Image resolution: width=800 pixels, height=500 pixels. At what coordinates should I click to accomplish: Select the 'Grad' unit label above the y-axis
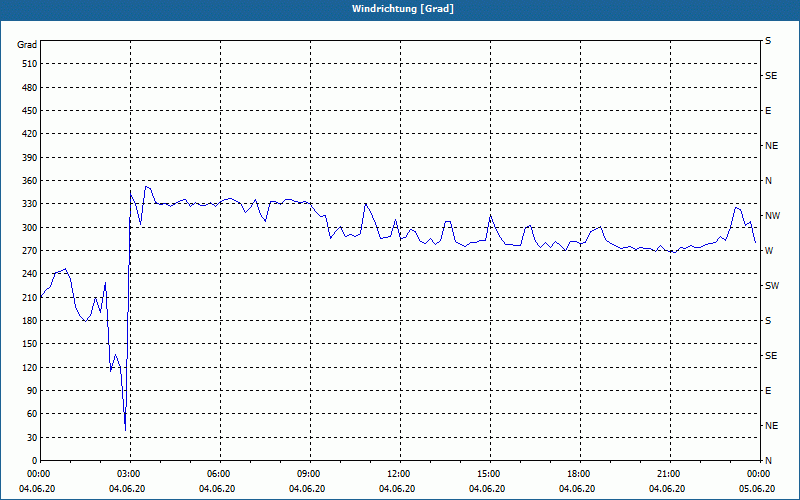(27, 45)
